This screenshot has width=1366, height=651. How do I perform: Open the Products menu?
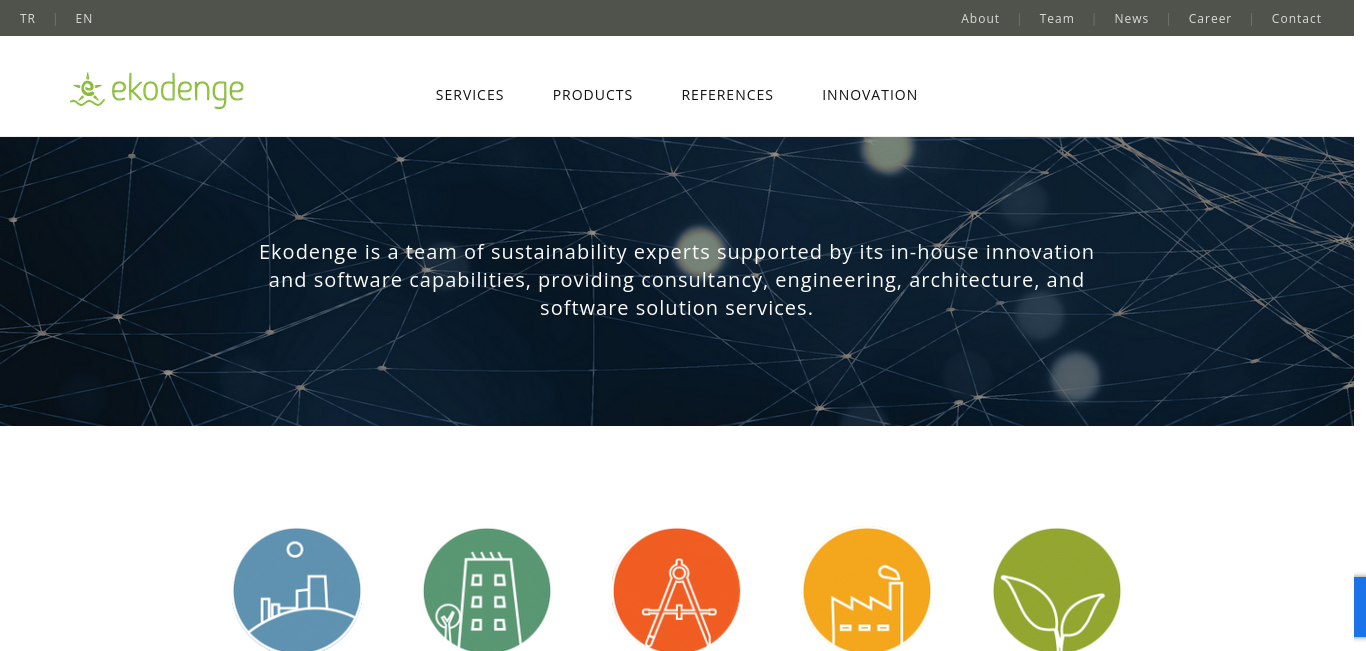coord(593,95)
